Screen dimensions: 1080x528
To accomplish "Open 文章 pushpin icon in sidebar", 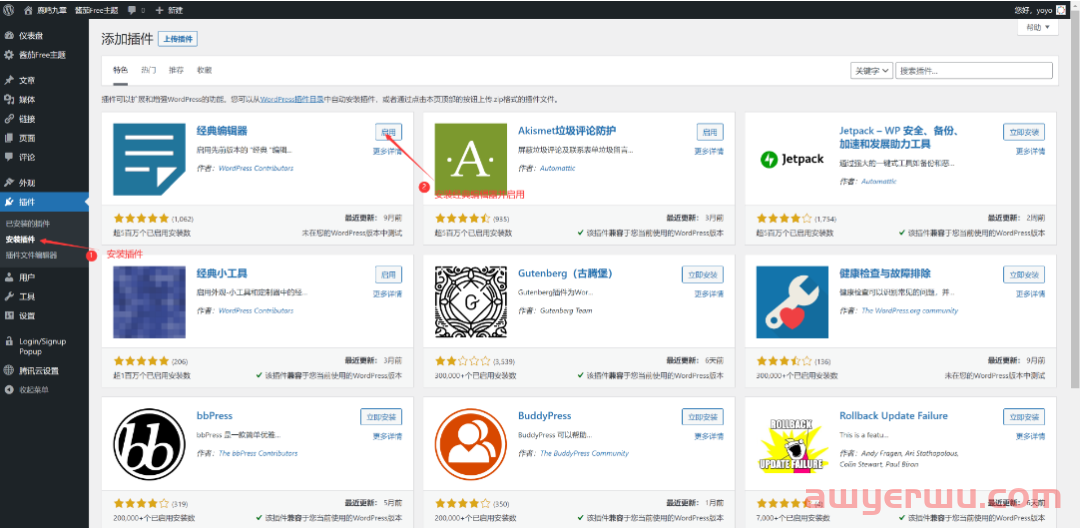I will [x=9, y=80].
